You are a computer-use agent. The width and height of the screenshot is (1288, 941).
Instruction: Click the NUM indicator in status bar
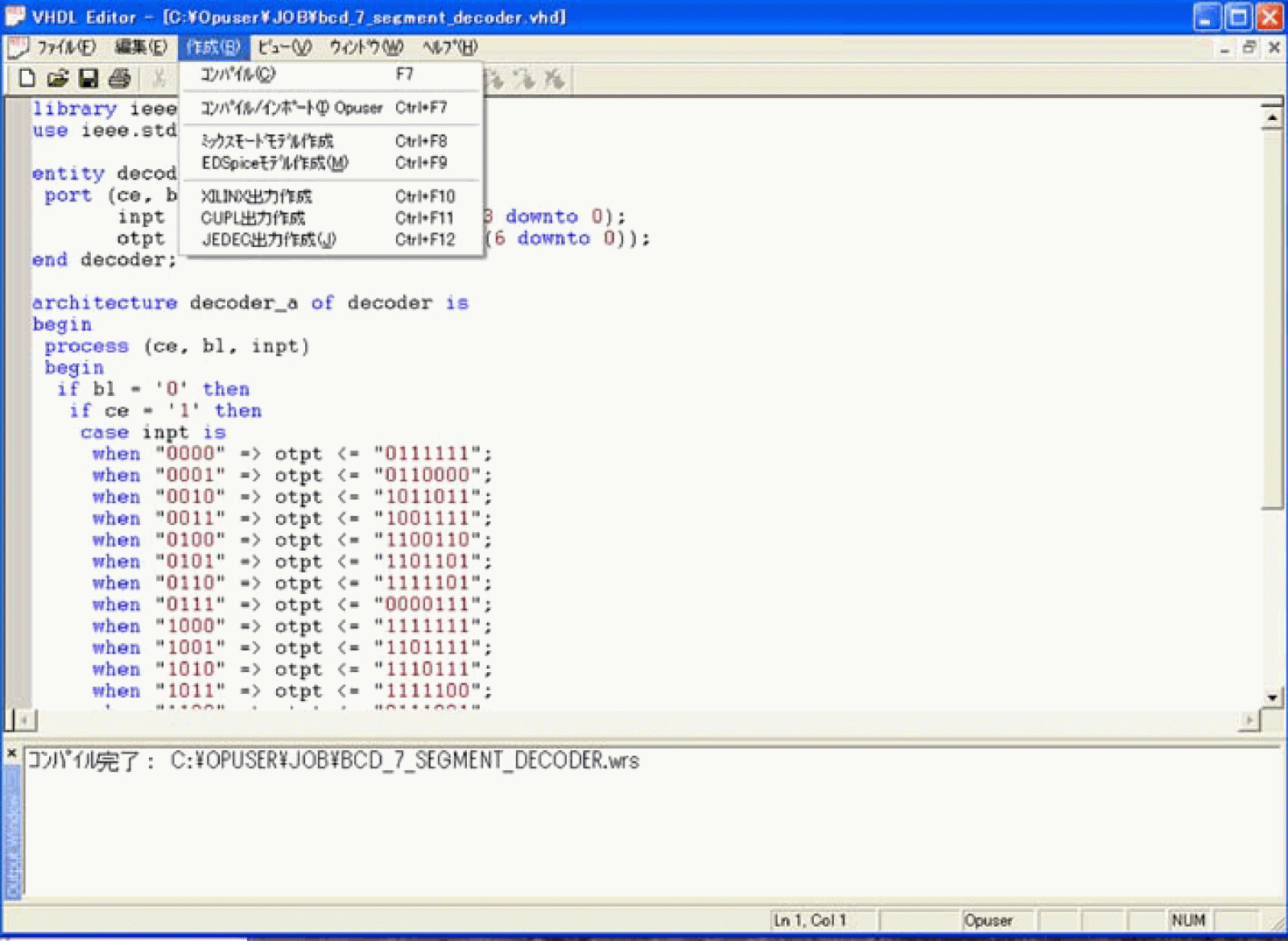[x=1188, y=920]
